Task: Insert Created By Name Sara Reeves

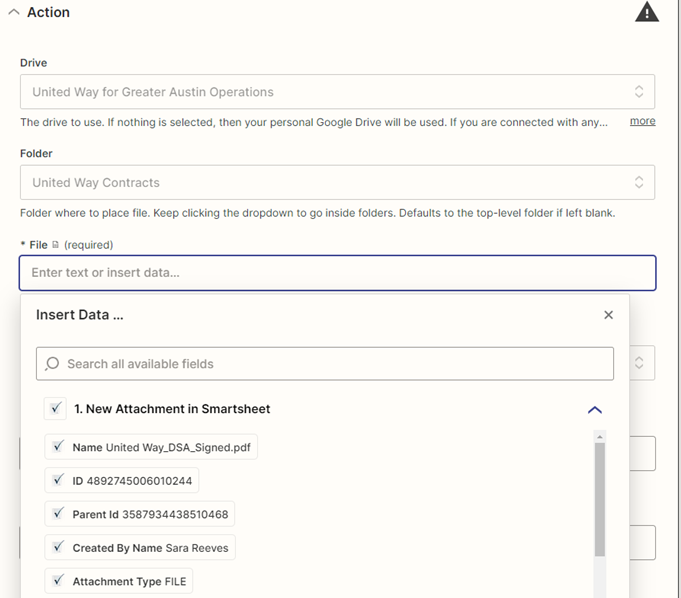Action: pyautogui.click(x=140, y=548)
